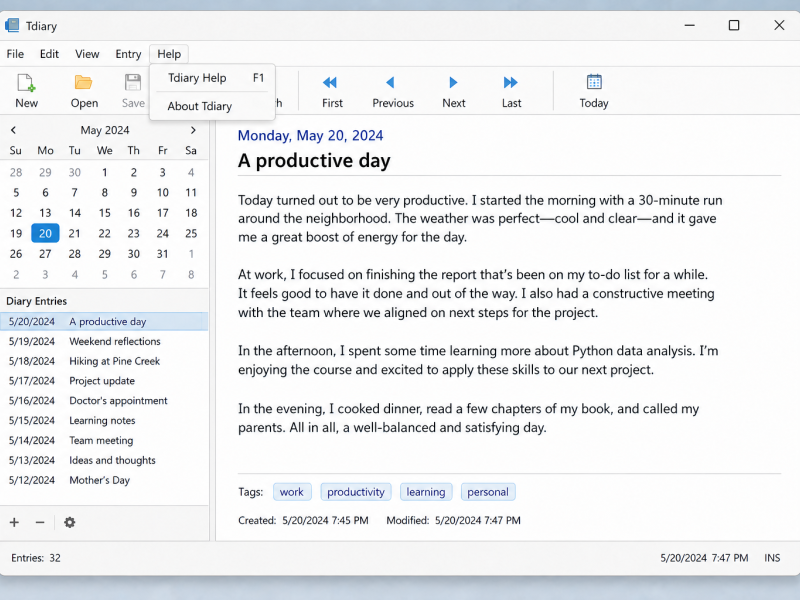Screen dimensions: 800x600
Task: Add a diary entry with plus icon
Action: click(14, 522)
